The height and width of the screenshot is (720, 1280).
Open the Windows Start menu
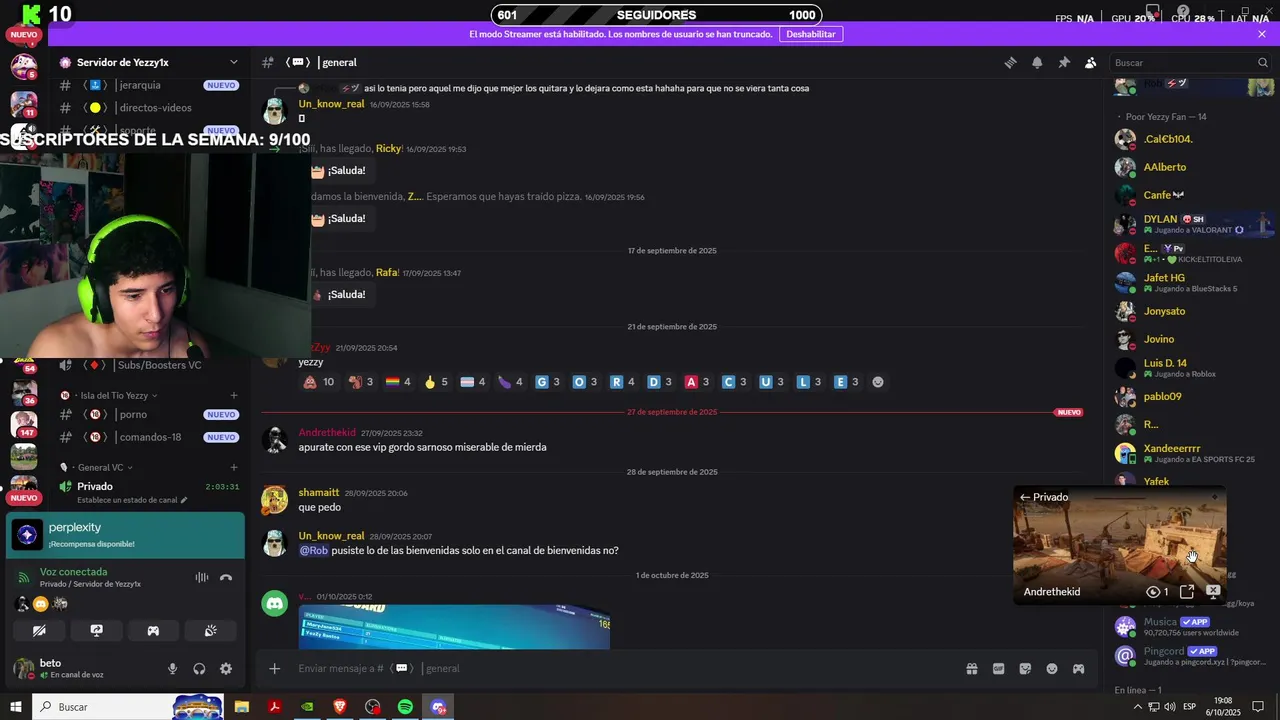(x=16, y=707)
